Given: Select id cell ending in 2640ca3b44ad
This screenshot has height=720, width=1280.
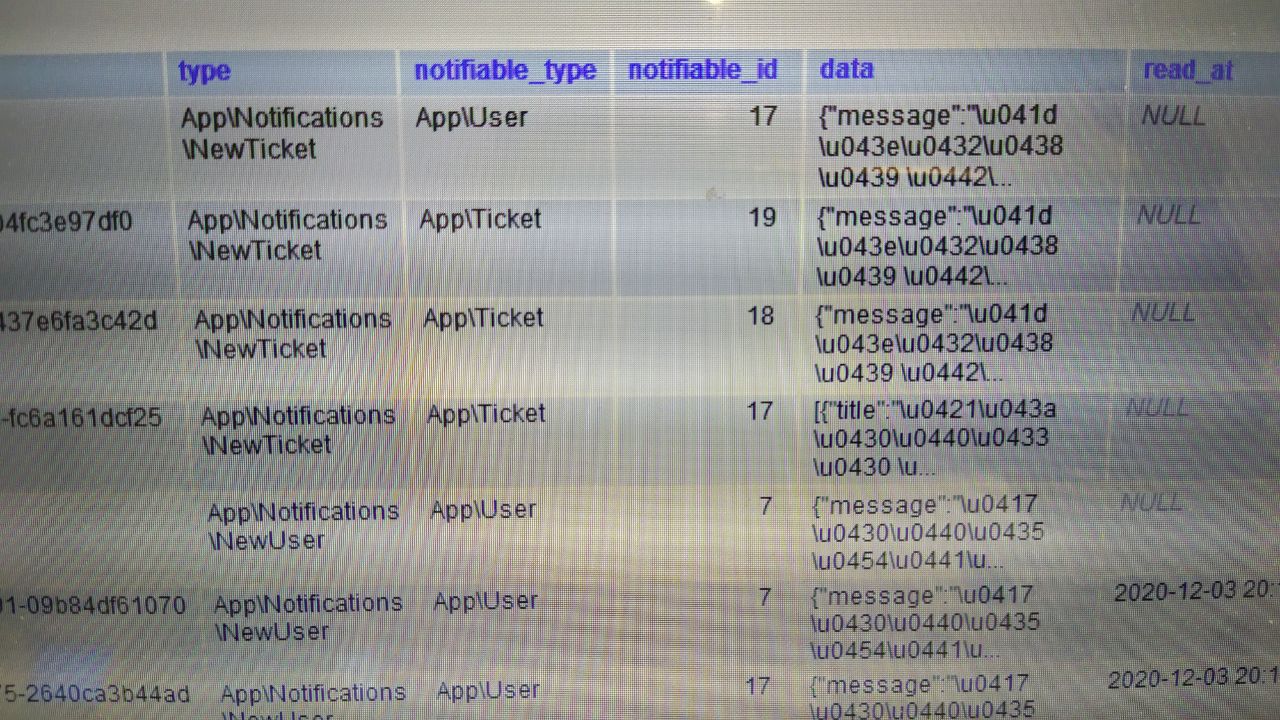Looking at the screenshot, I should [x=95, y=693].
